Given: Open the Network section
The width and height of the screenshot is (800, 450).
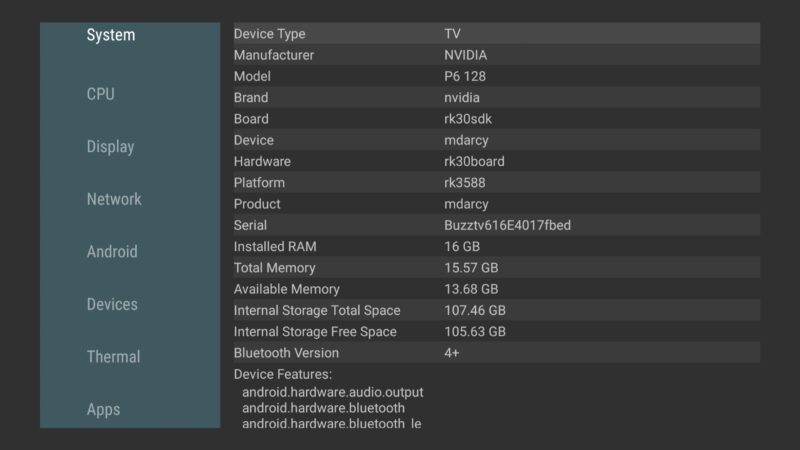Looking at the screenshot, I should tap(114, 199).
